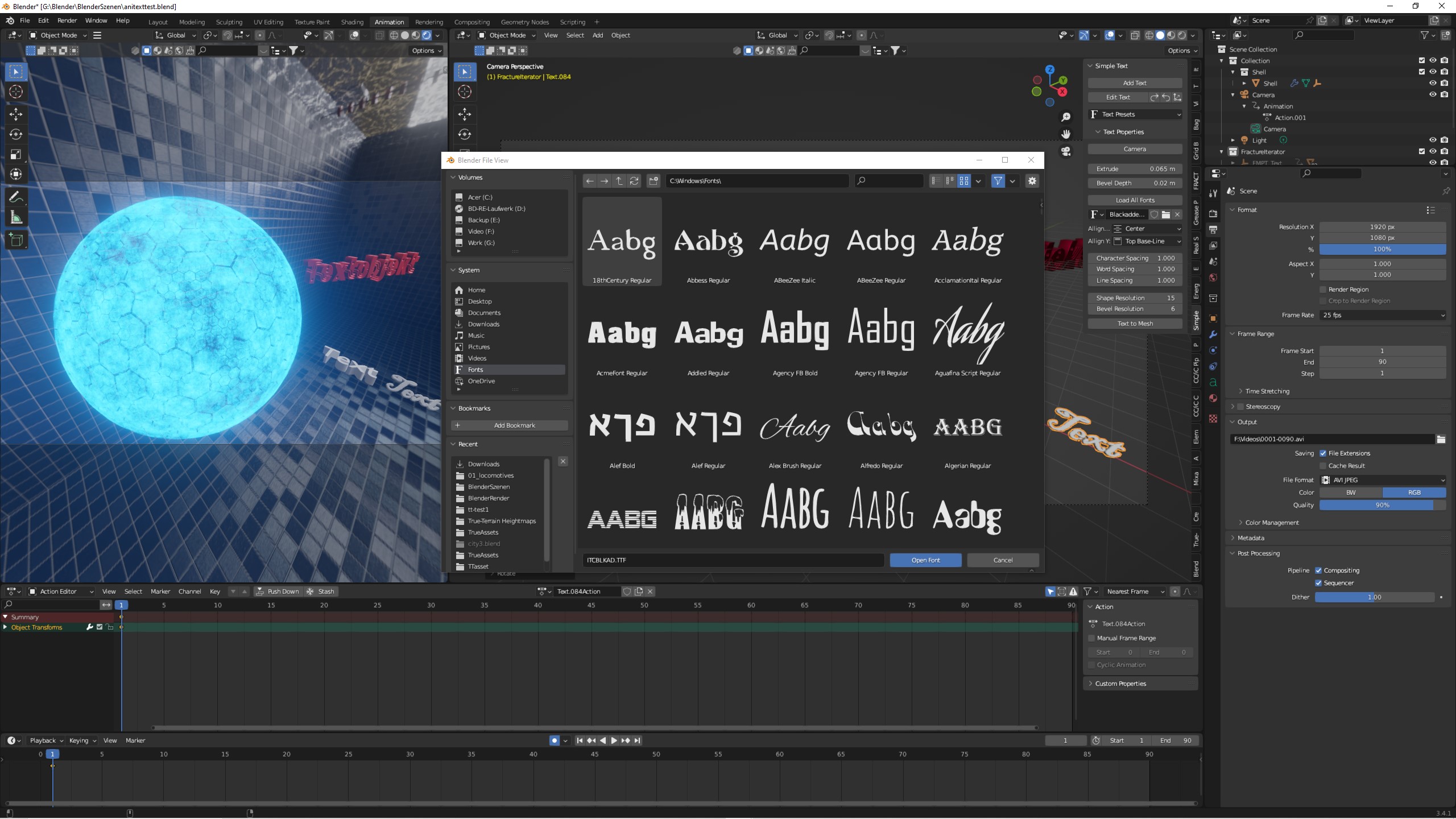
Task: Select the Add Cube tool
Action: click(x=16, y=240)
